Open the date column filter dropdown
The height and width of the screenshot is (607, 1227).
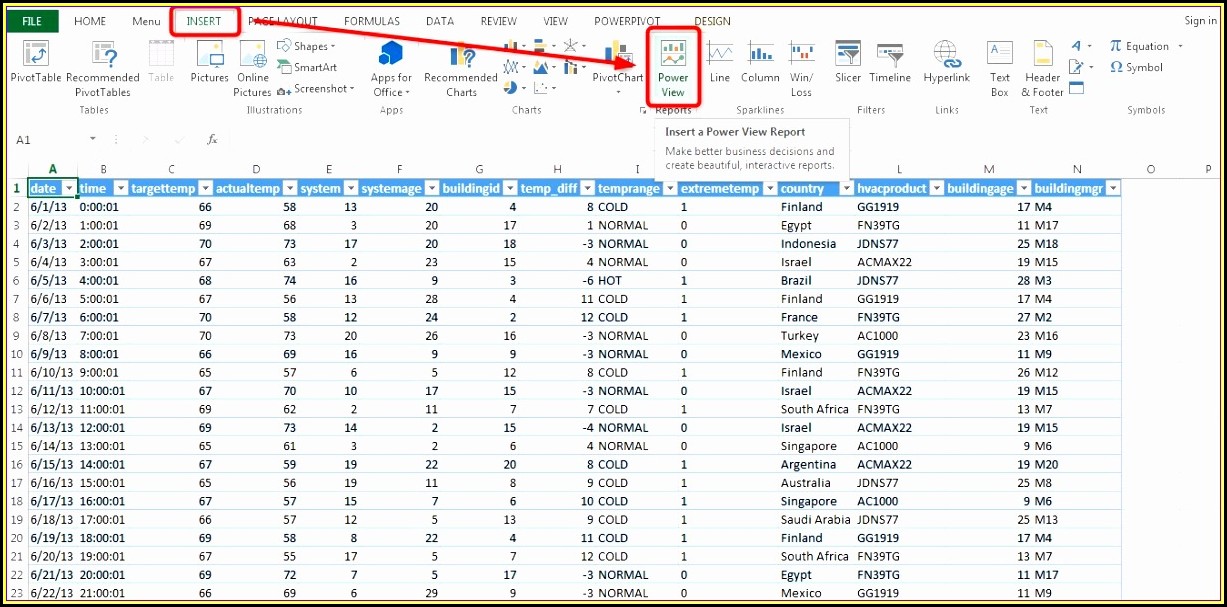click(69, 188)
